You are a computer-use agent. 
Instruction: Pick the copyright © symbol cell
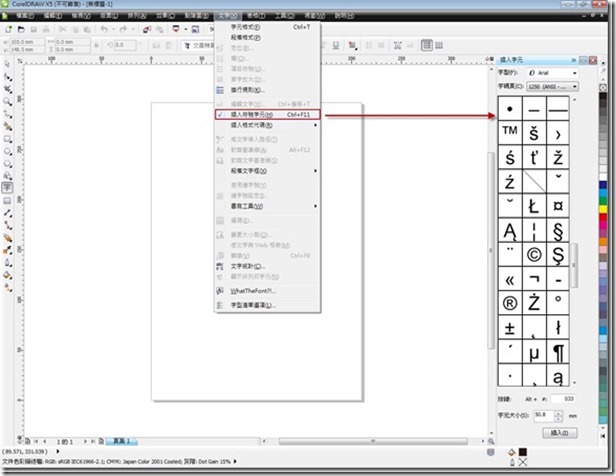[x=534, y=254]
